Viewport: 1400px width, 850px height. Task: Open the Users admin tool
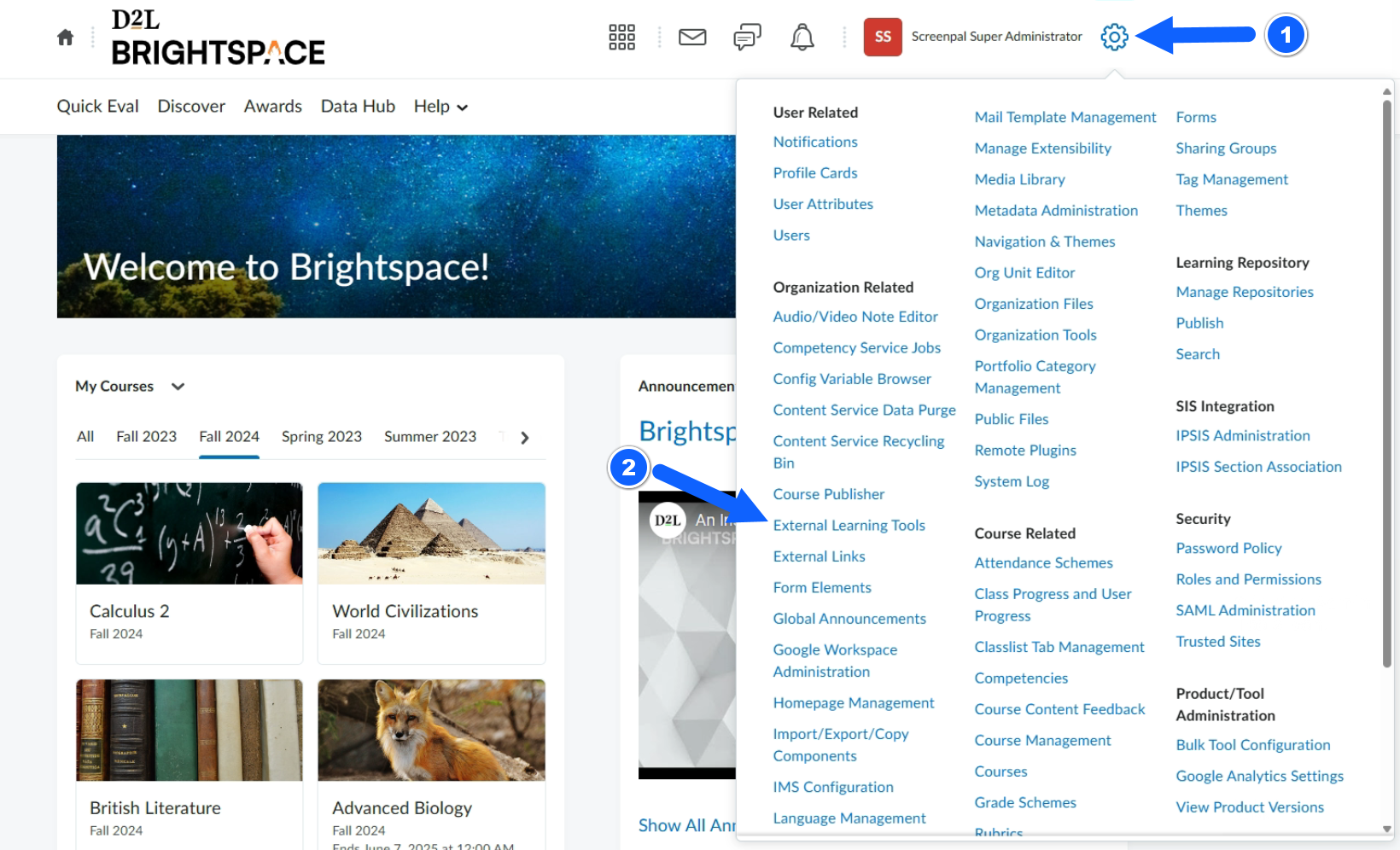click(791, 236)
